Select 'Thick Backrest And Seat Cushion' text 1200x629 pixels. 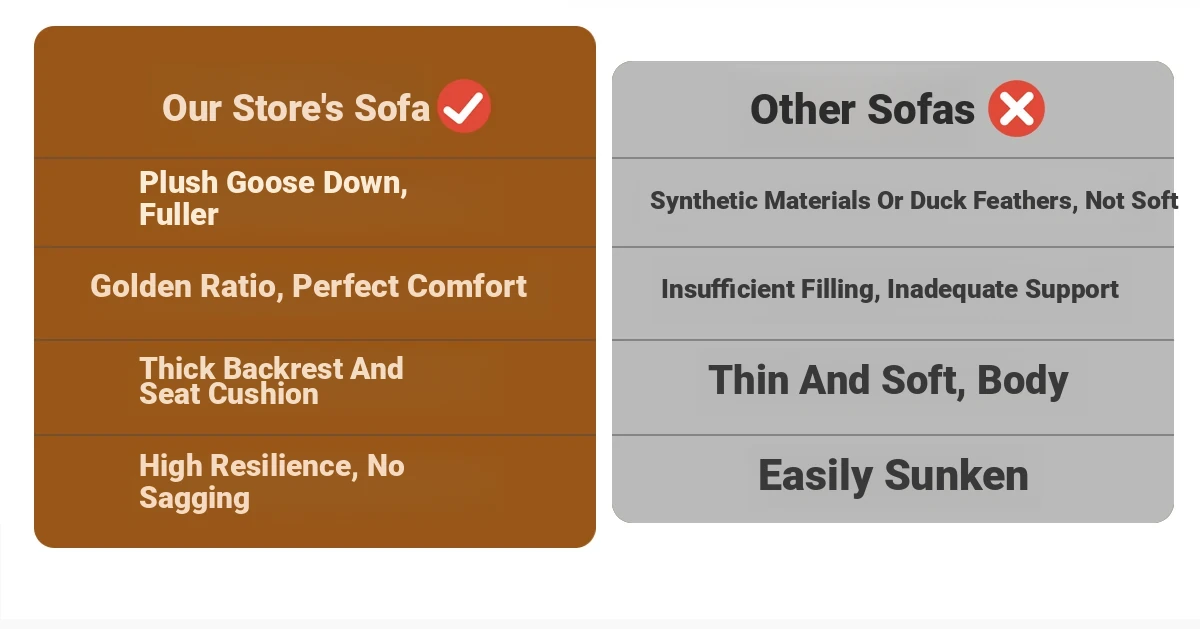pos(271,381)
